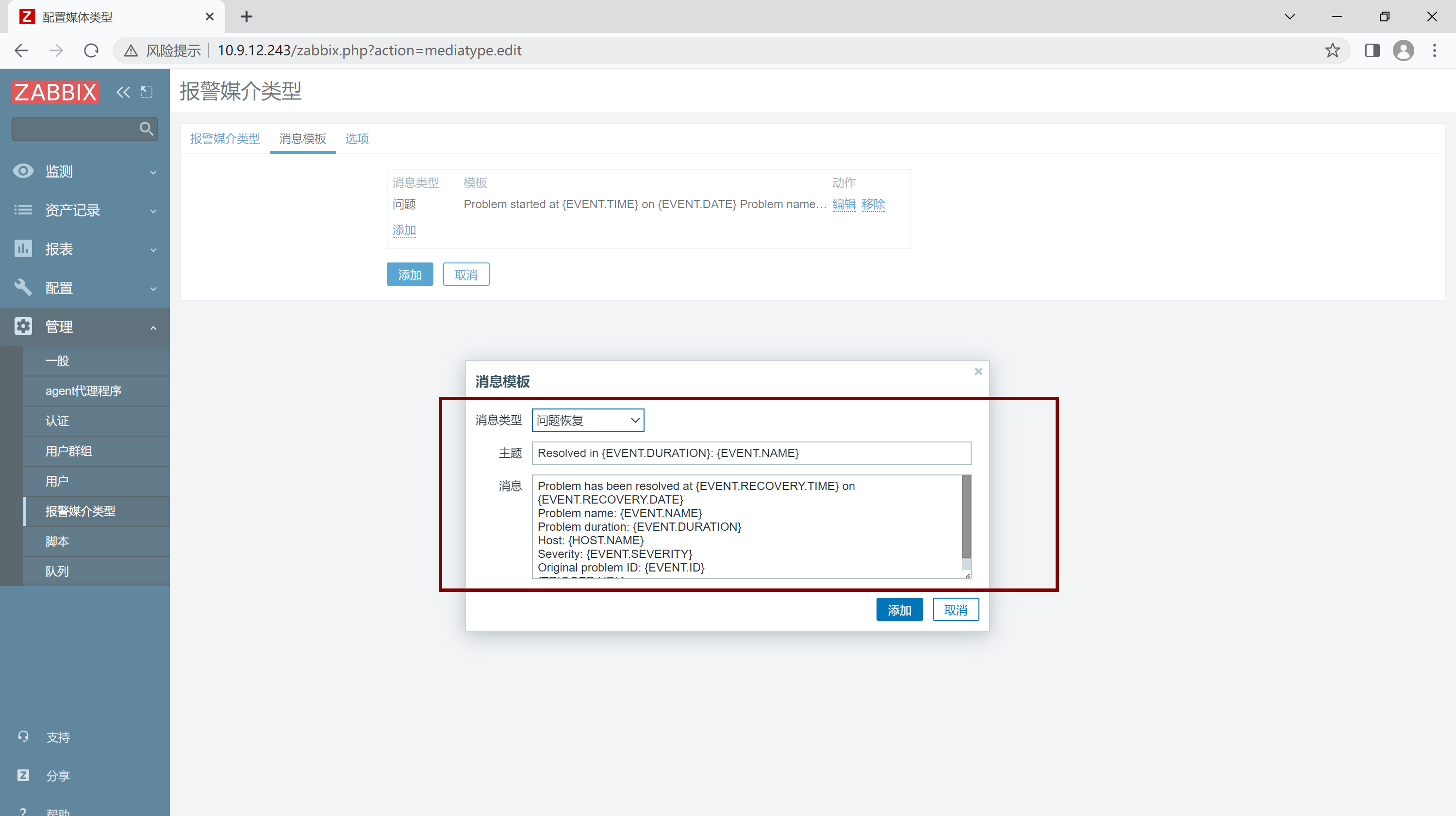The width and height of the screenshot is (1456, 816).
Task: Click the Problem started template text
Action: tap(645, 204)
